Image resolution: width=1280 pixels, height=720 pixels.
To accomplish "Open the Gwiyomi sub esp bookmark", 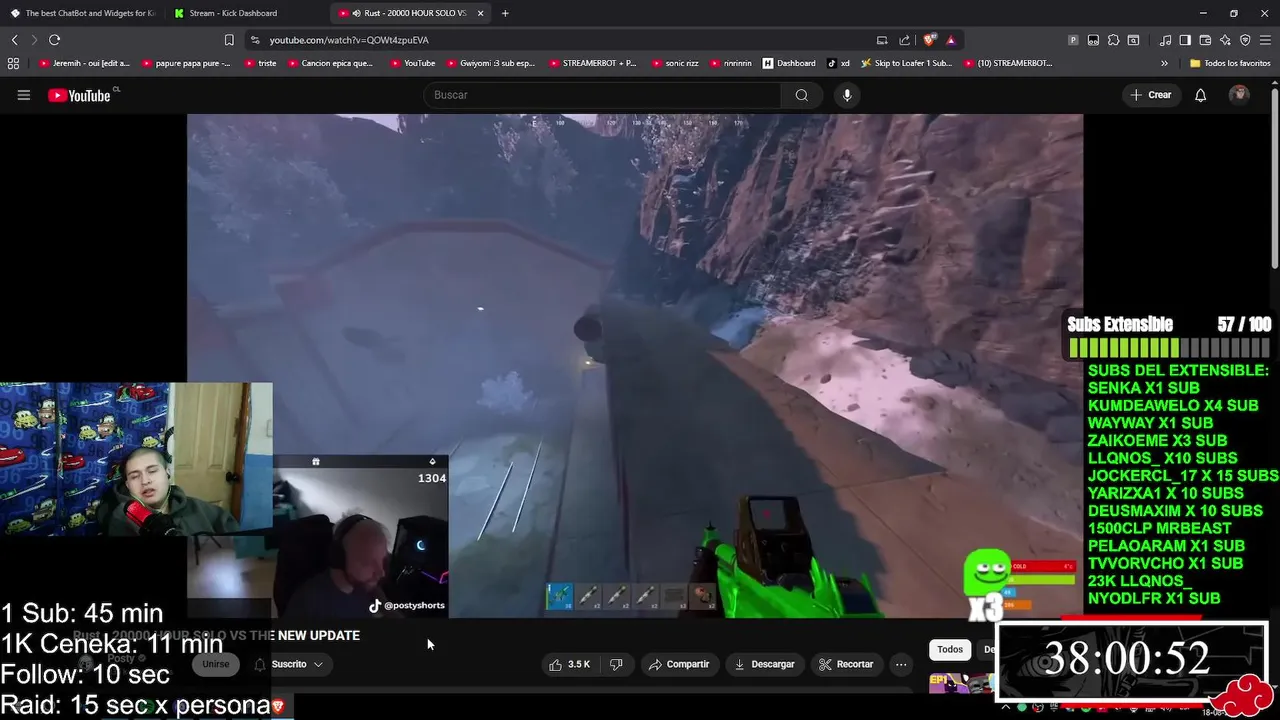I will tap(490, 63).
